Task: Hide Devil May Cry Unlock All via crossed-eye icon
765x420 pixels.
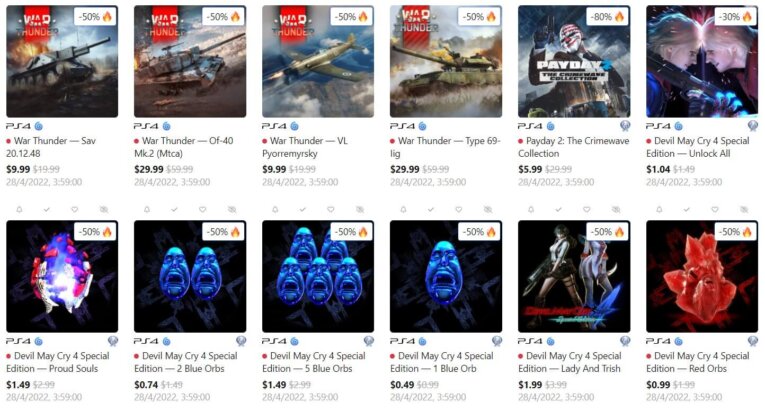Action: tap(744, 209)
